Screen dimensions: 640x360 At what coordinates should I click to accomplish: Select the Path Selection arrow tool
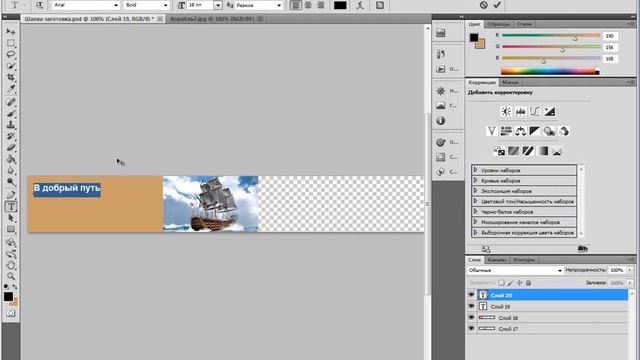11,218
